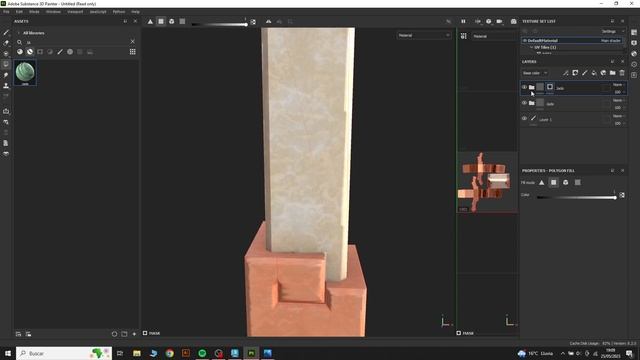Set Properties fill mode to triangle
The image size is (640, 360).
[542, 182]
